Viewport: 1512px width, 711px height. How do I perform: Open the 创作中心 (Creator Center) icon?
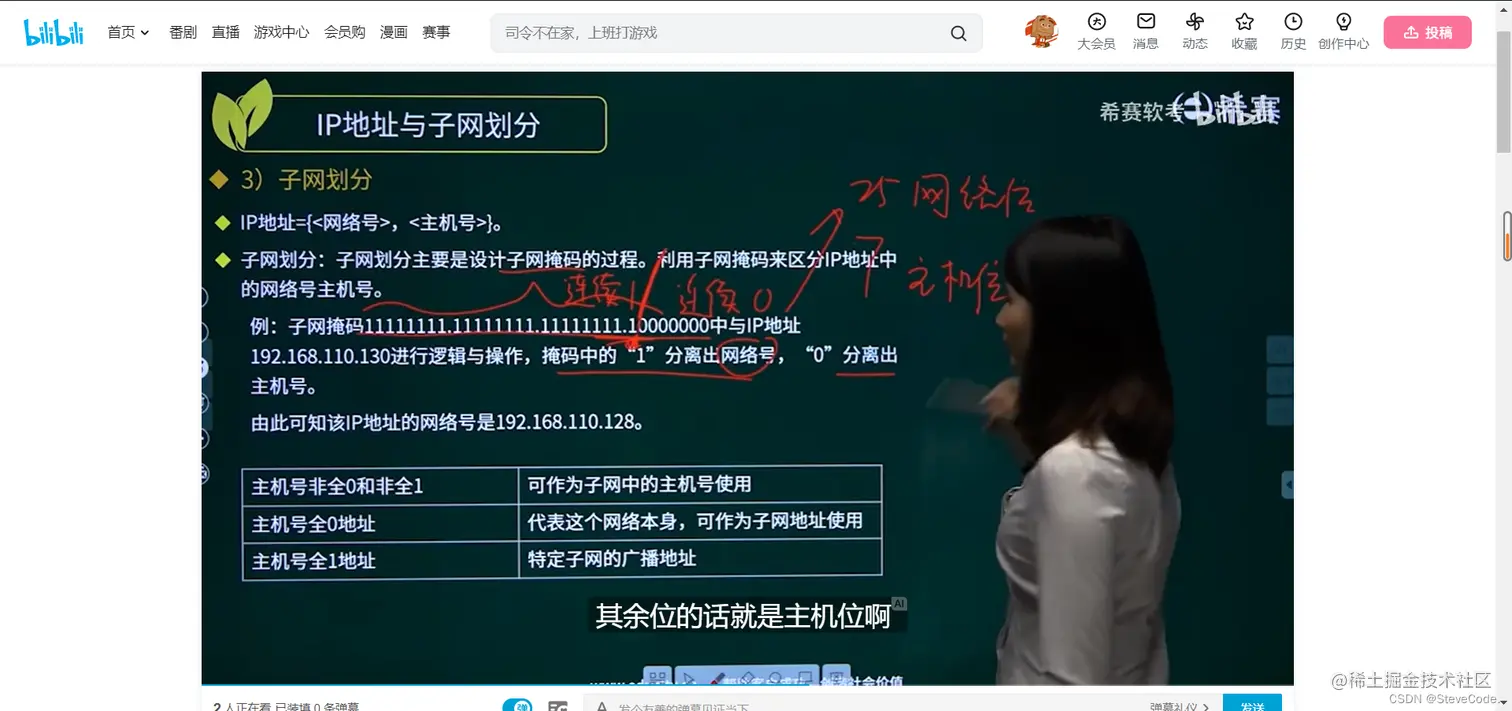(1343, 31)
